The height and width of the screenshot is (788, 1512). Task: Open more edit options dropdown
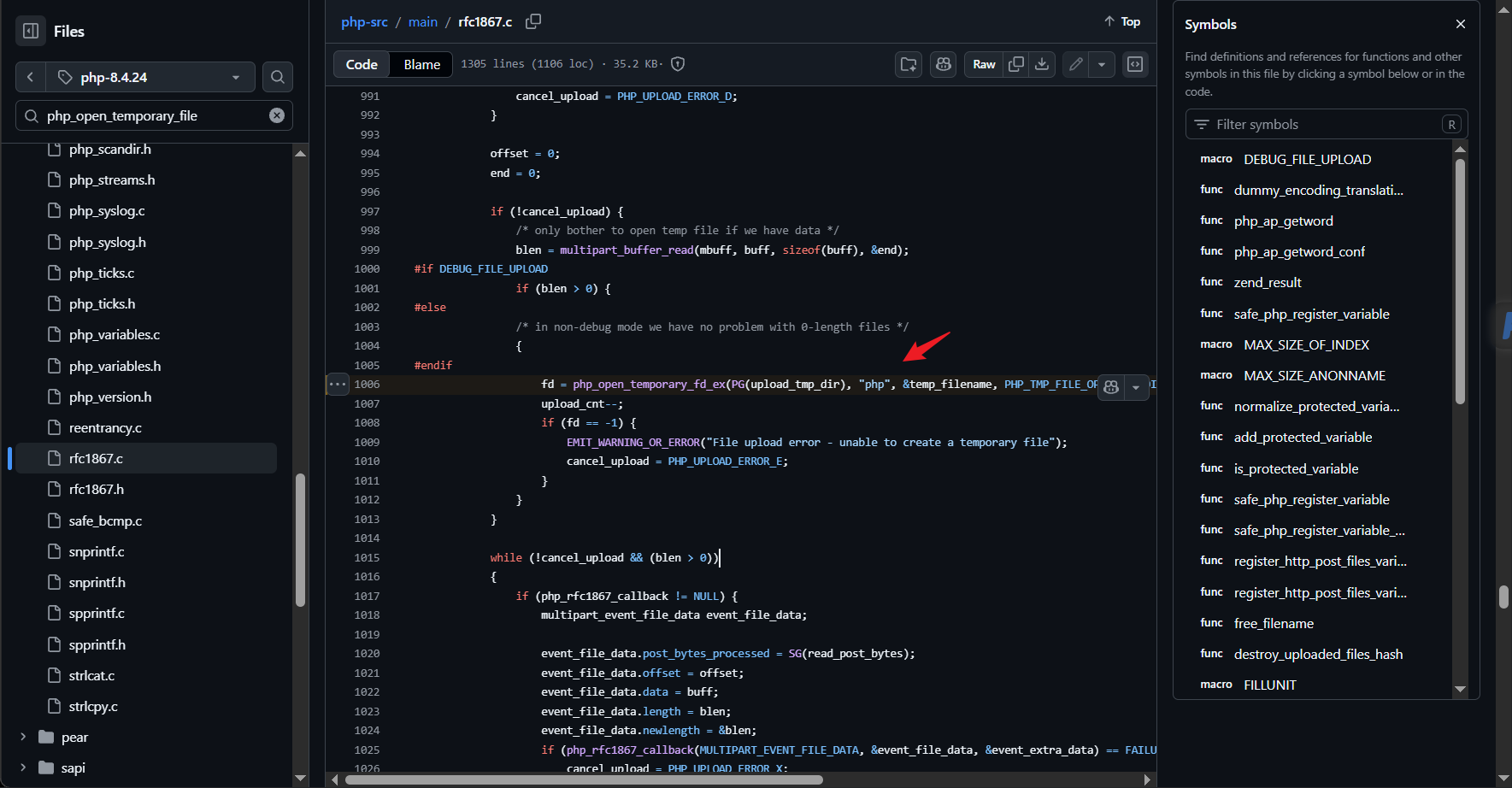(x=1102, y=64)
